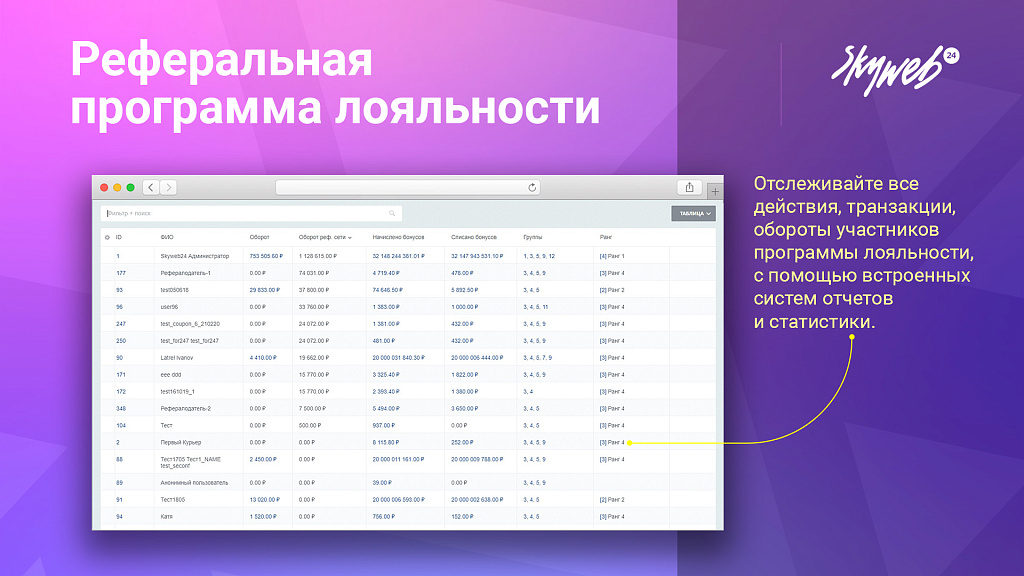Click user ID 93 link
Viewport: 1024px width, 576px height.
tap(118, 289)
